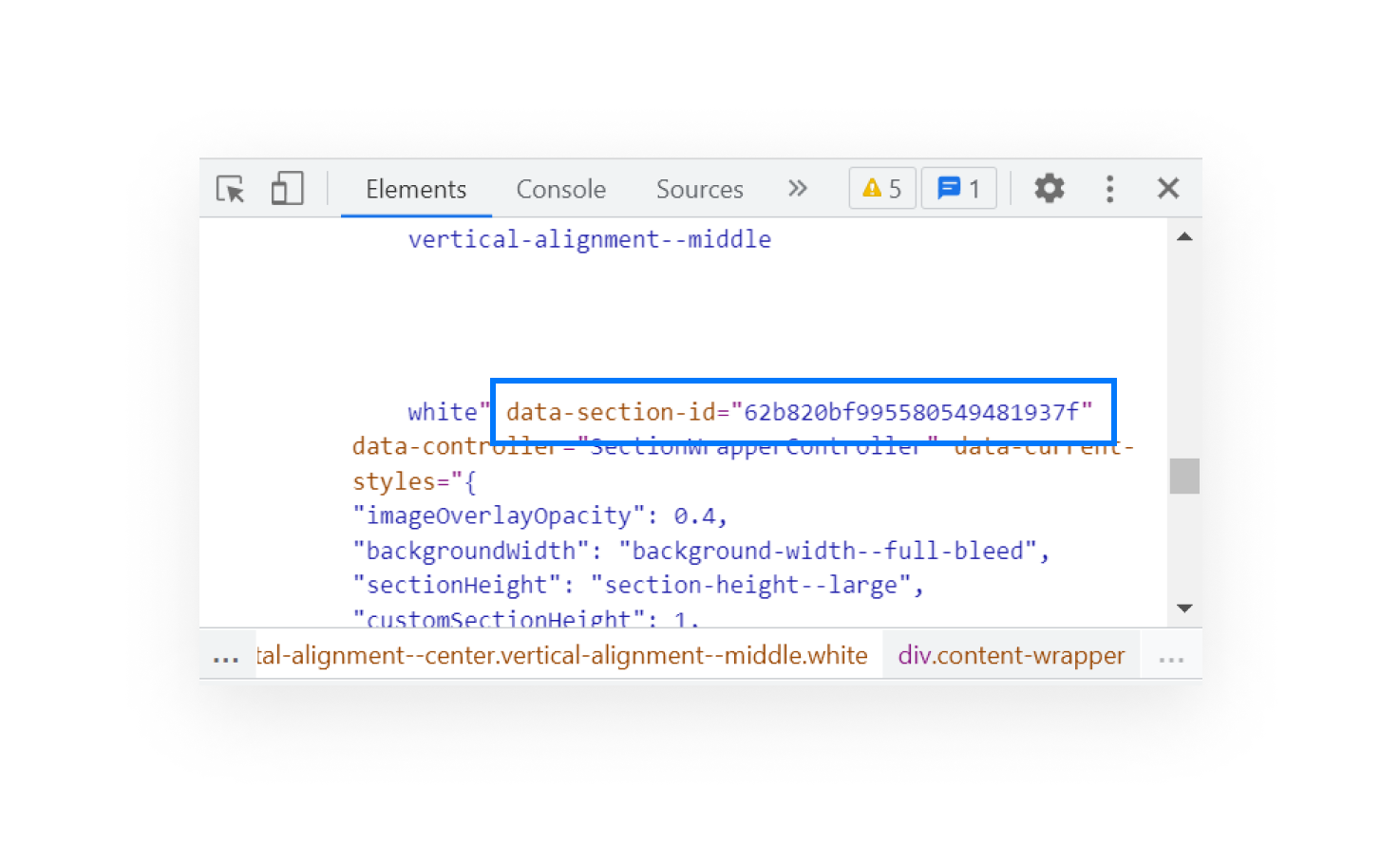Expand the hidden panels chevron

[798, 188]
